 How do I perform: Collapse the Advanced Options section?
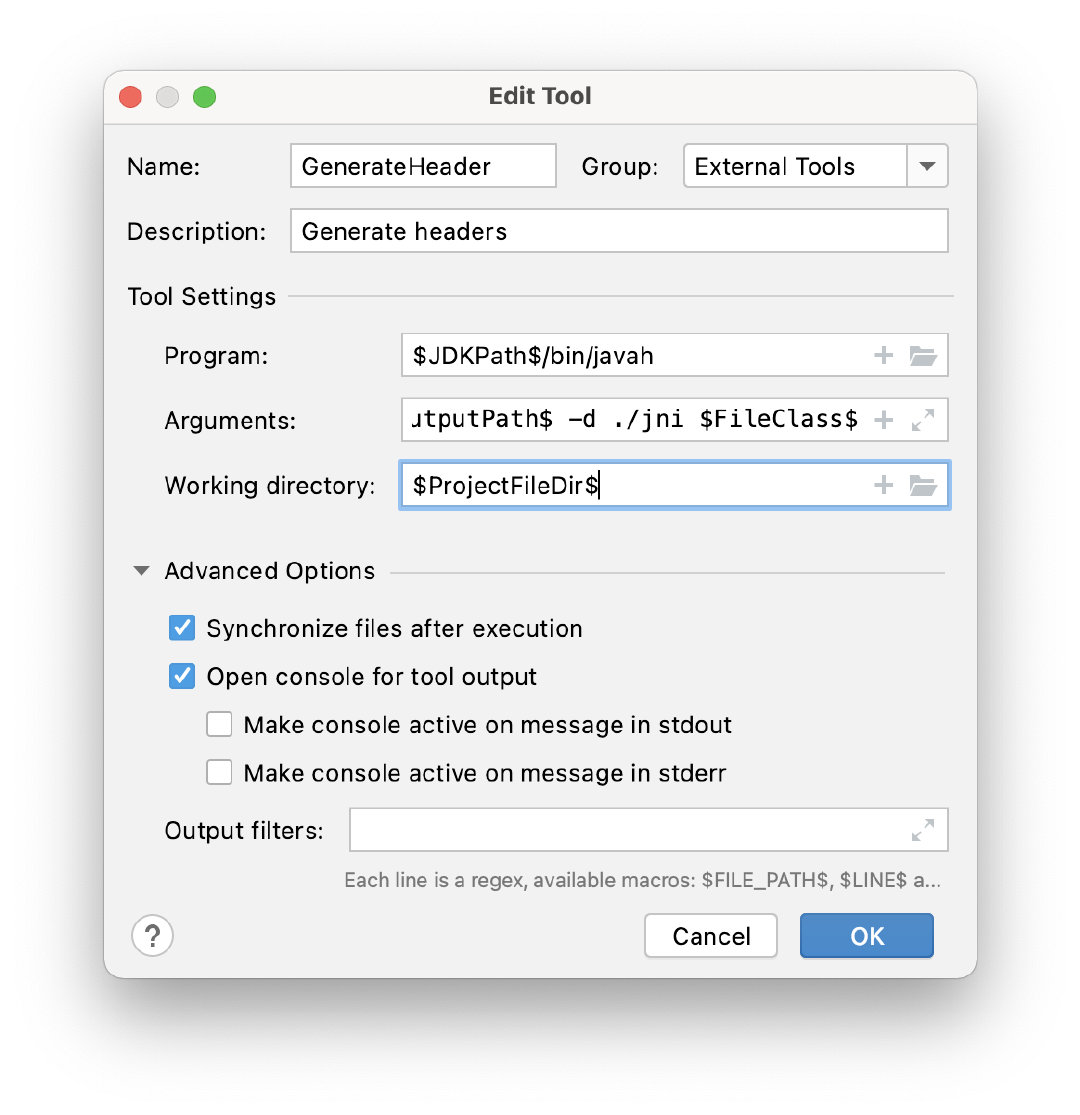(x=140, y=570)
